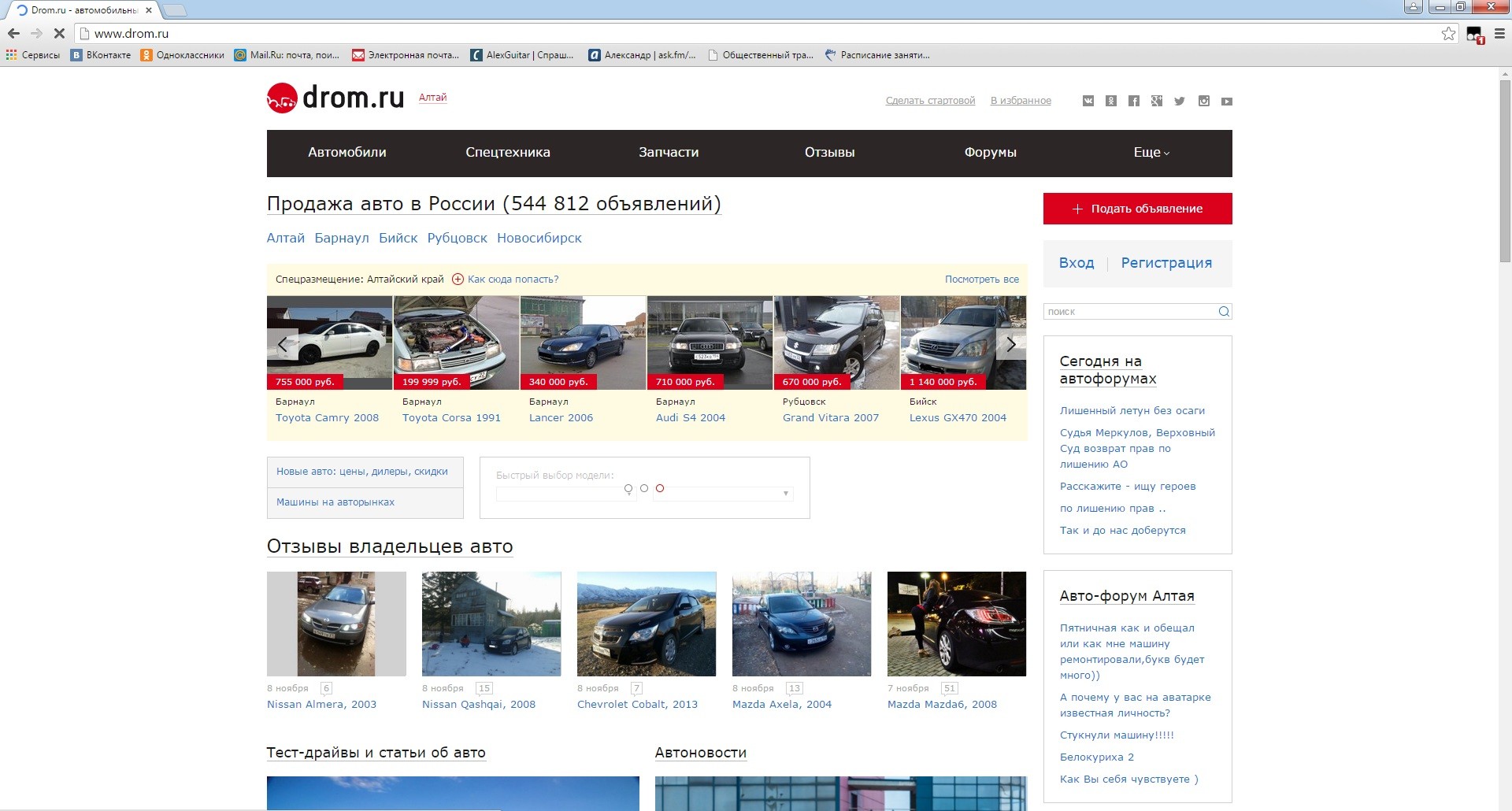Open forum topic Белокуриха 2
The height and width of the screenshot is (811, 1512).
click(x=1097, y=757)
